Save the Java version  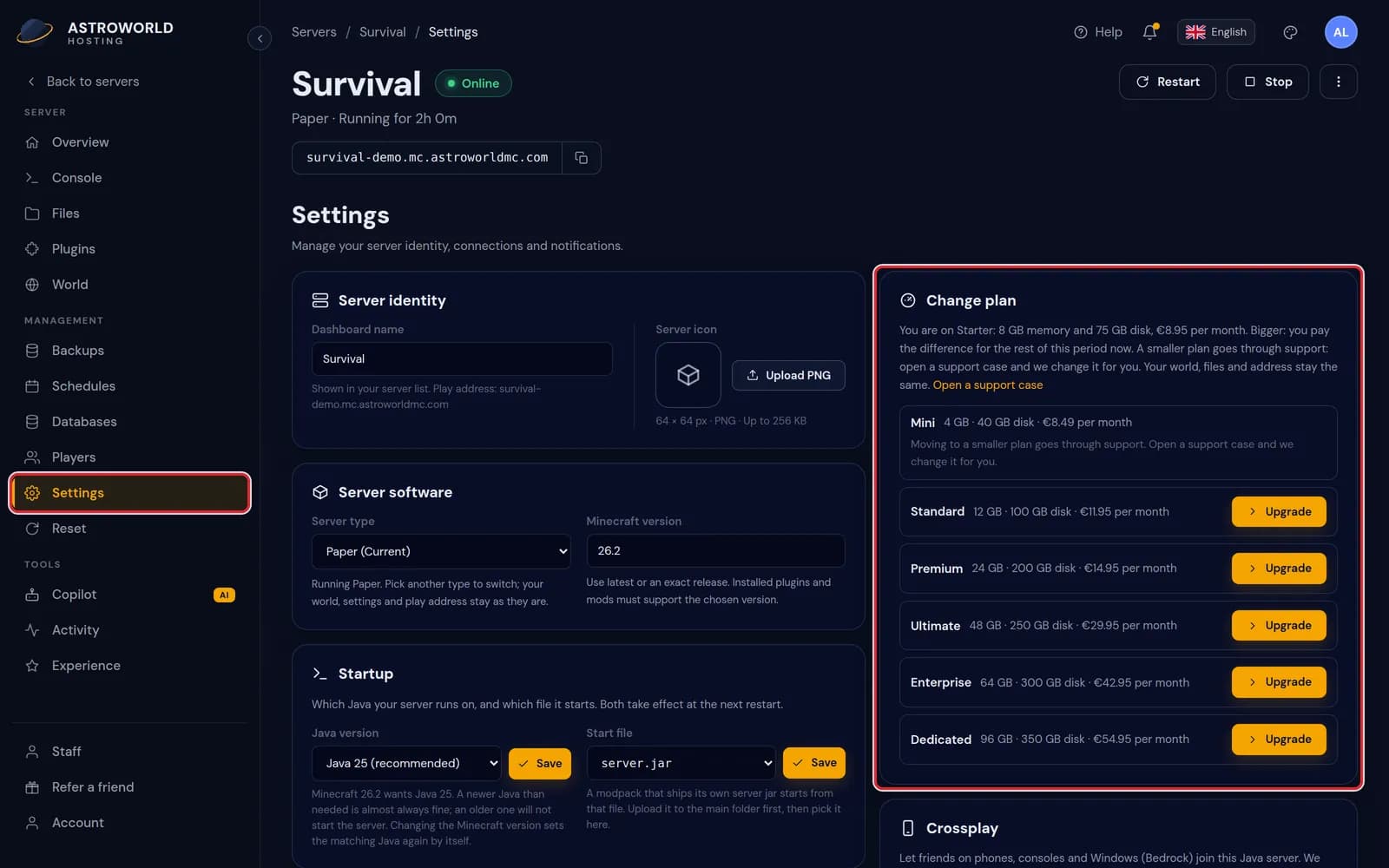(540, 764)
